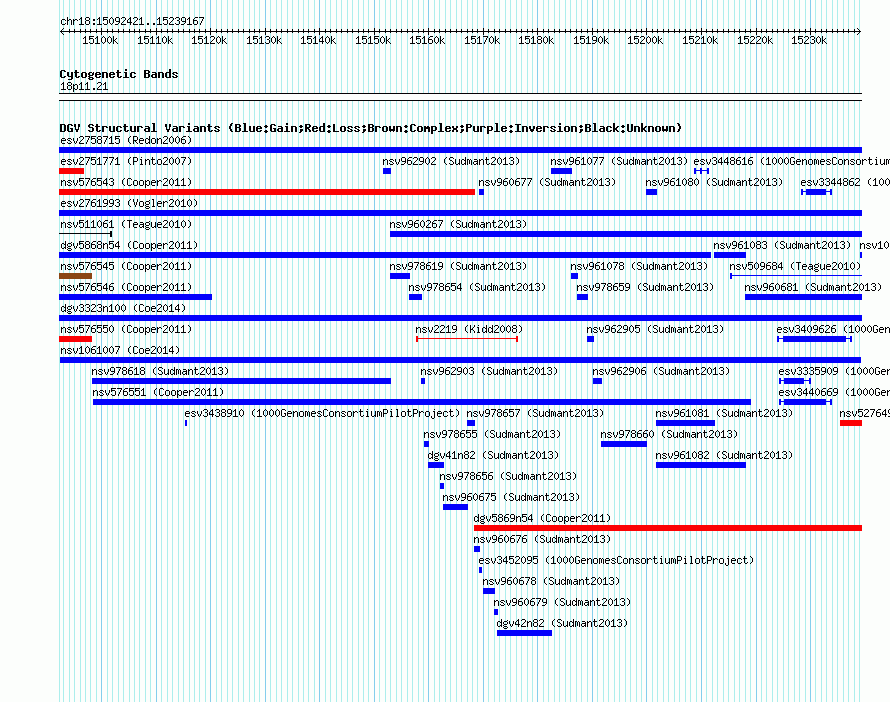Open variant dgv3323n100 (Coe2014)
Screen dimensions: 890x702
coord(123,308)
